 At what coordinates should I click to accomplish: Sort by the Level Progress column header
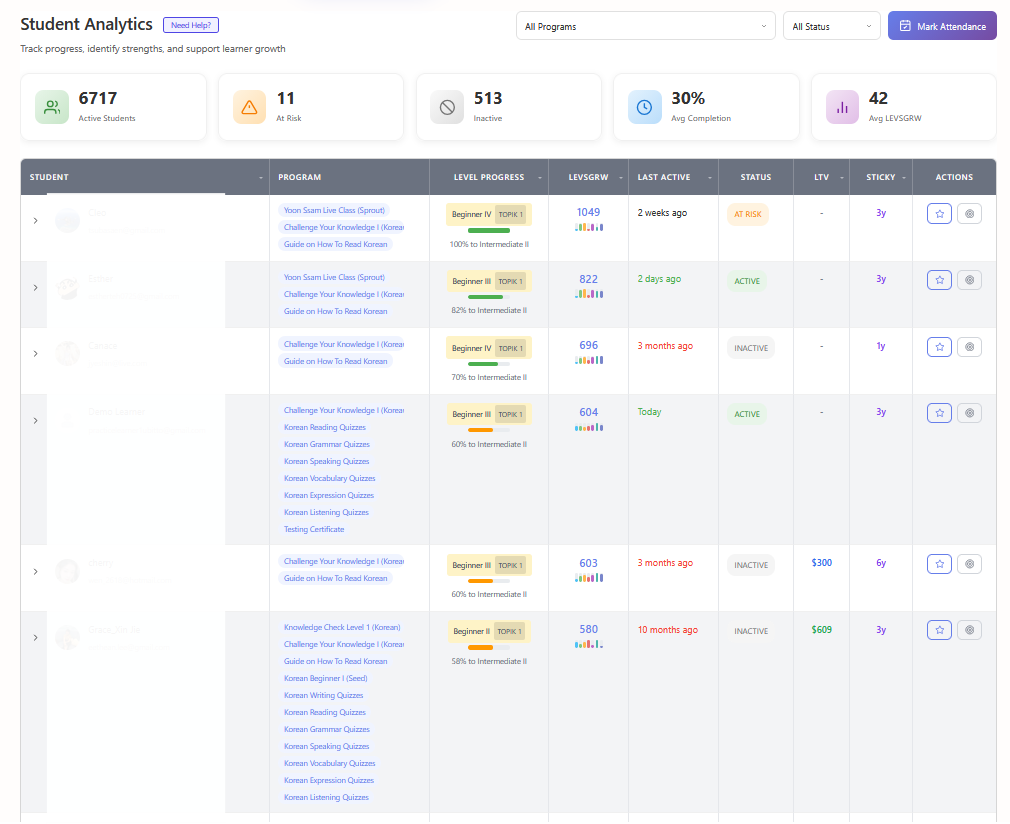pyautogui.click(x=488, y=177)
